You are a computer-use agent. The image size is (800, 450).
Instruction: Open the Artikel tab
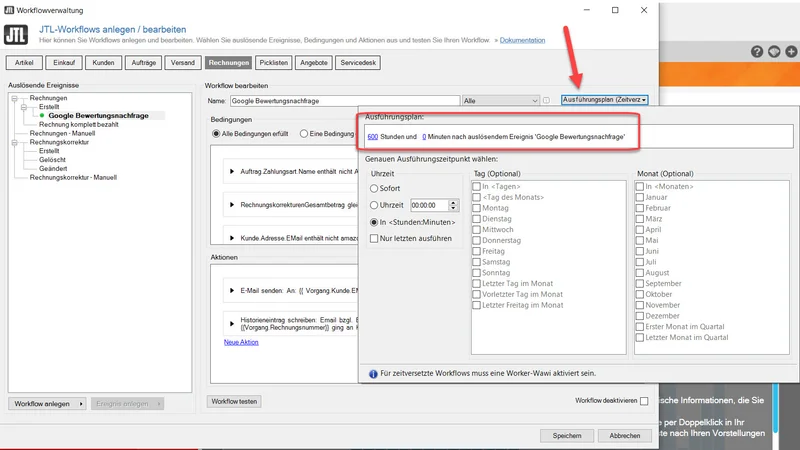24,63
